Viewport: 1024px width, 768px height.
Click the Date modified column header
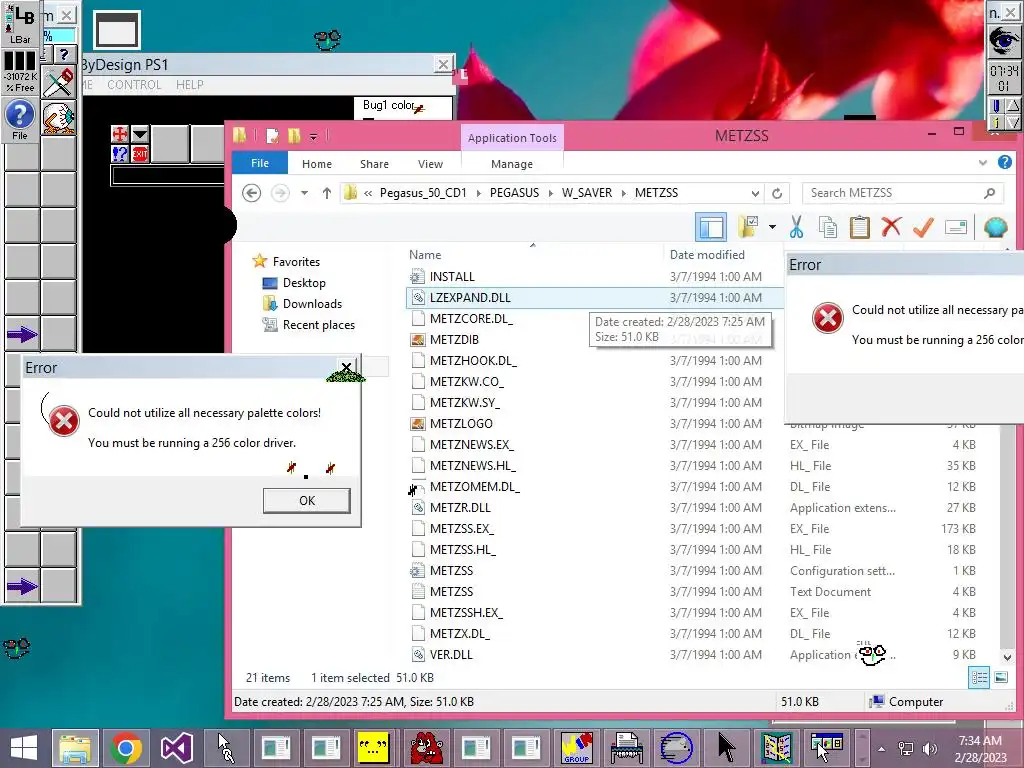pos(707,255)
